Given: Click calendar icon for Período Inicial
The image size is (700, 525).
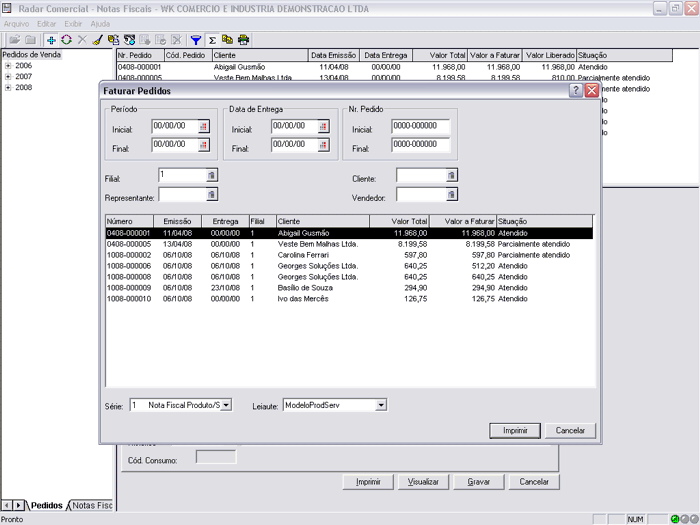Looking at the screenshot, I should pos(204,127).
